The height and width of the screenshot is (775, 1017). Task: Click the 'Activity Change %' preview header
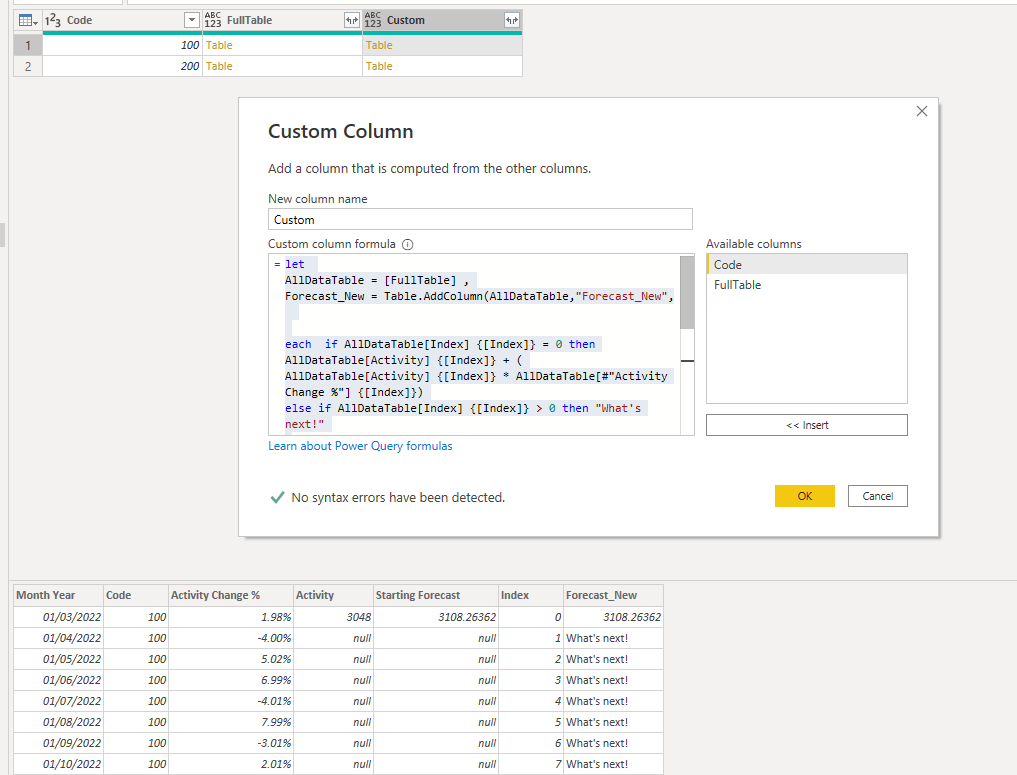pyautogui.click(x=230, y=595)
